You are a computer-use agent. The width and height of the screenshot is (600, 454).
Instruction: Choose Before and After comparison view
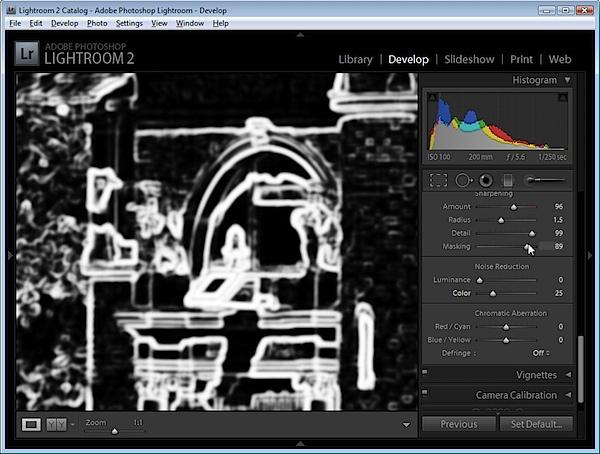[x=56, y=424]
